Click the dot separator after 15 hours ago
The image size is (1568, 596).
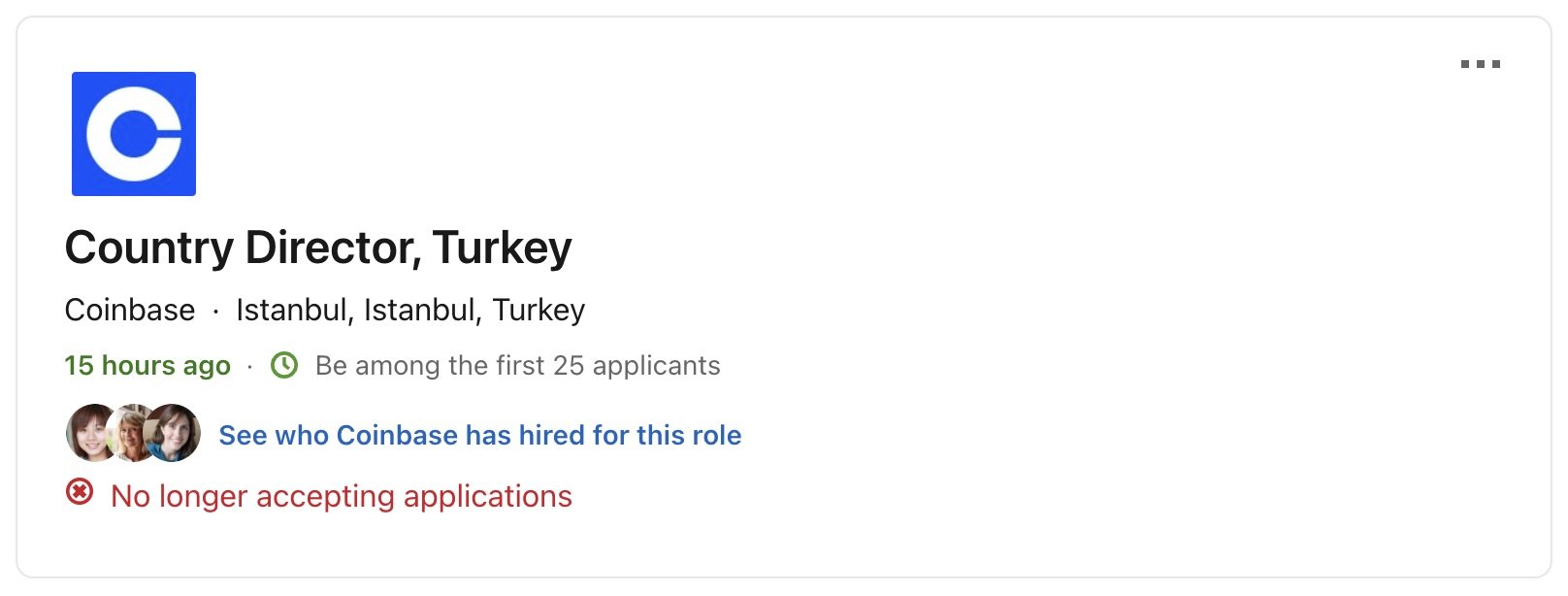click(249, 366)
